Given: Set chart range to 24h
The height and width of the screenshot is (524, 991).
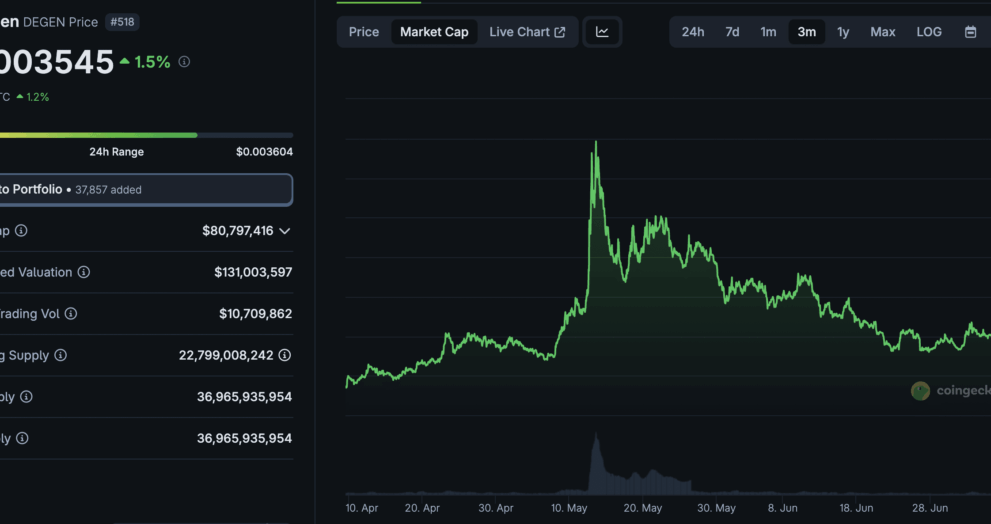Looking at the screenshot, I should coord(693,32).
